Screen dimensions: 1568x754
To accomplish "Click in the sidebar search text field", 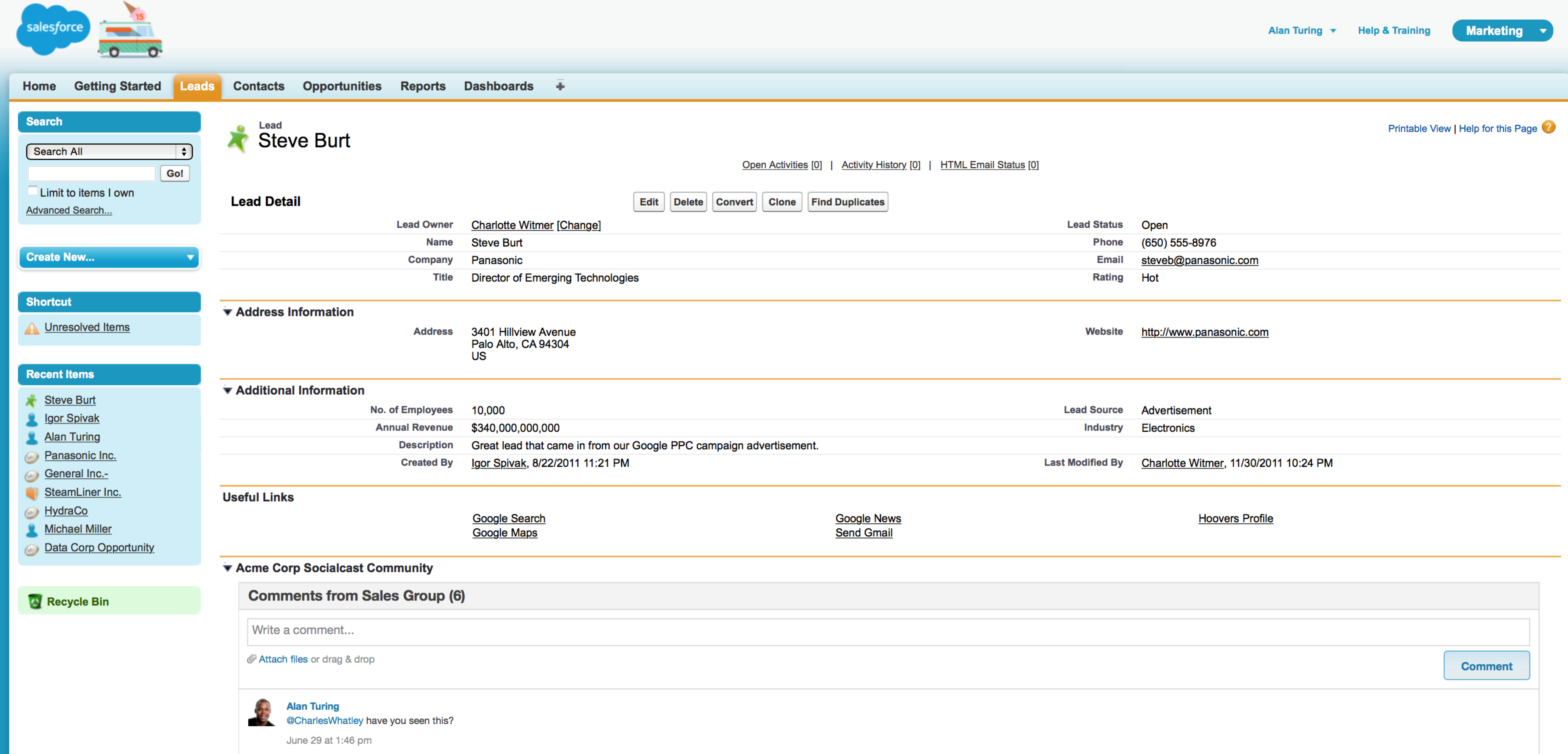I will [91, 173].
